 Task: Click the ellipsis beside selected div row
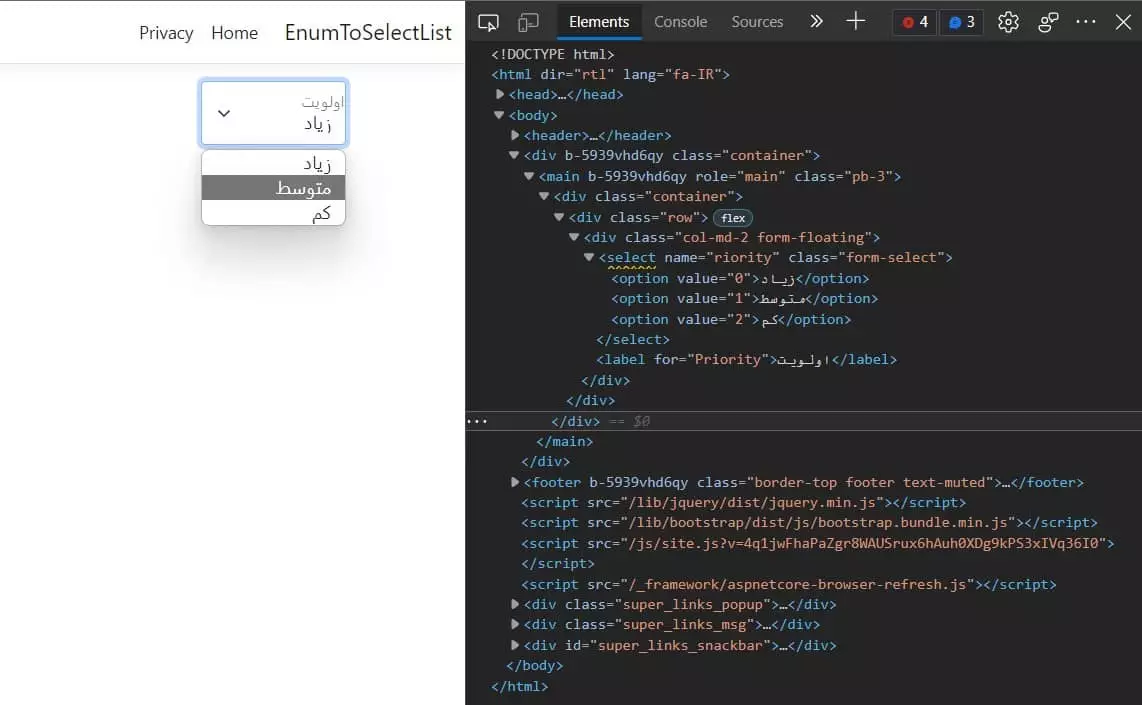[477, 421]
